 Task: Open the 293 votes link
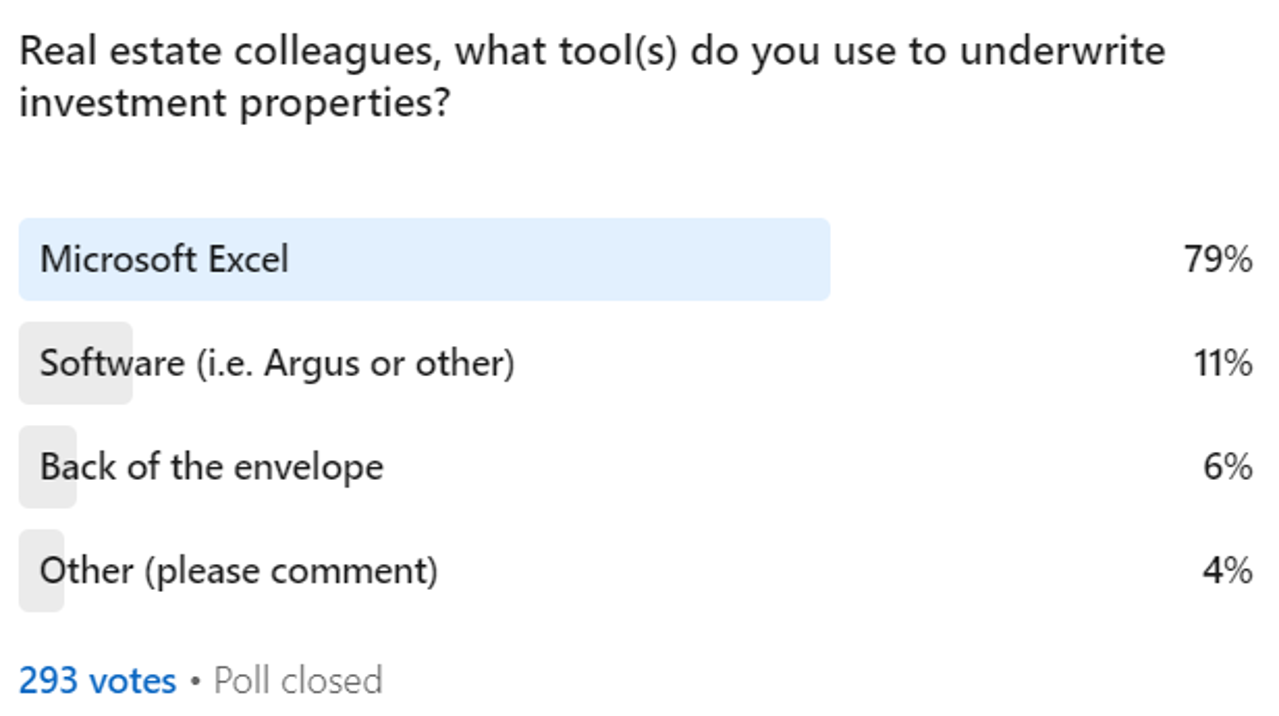coord(97,681)
